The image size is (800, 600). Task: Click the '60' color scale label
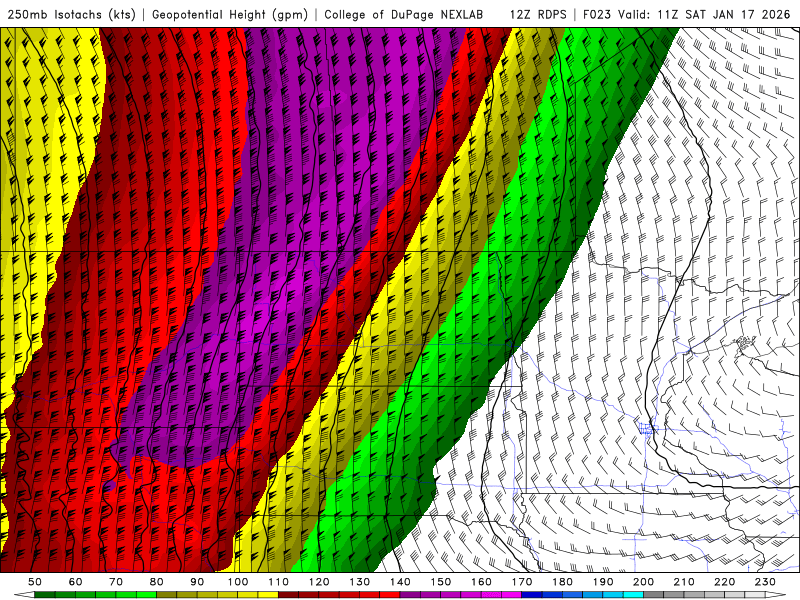pos(76,582)
